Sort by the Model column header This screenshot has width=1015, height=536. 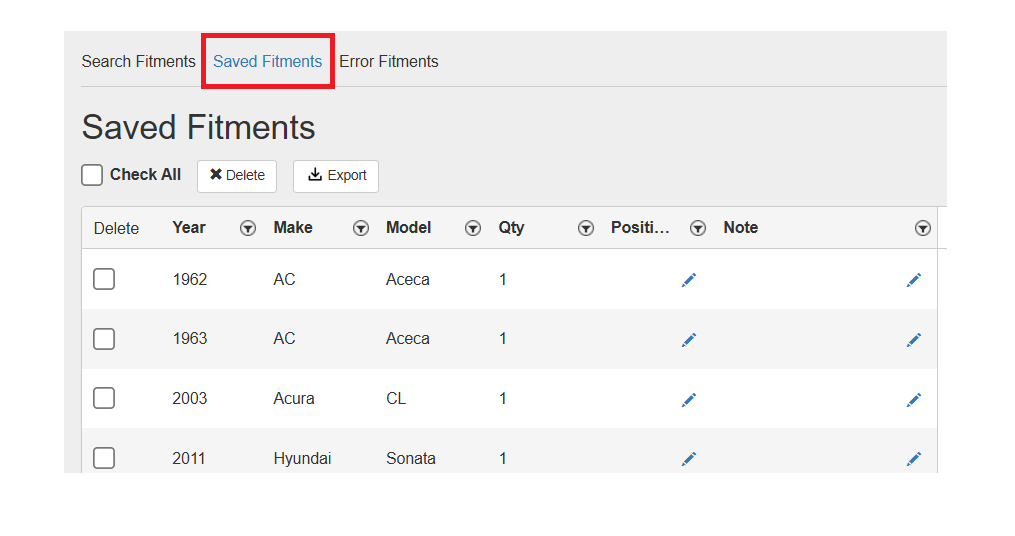click(x=408, y=228)
